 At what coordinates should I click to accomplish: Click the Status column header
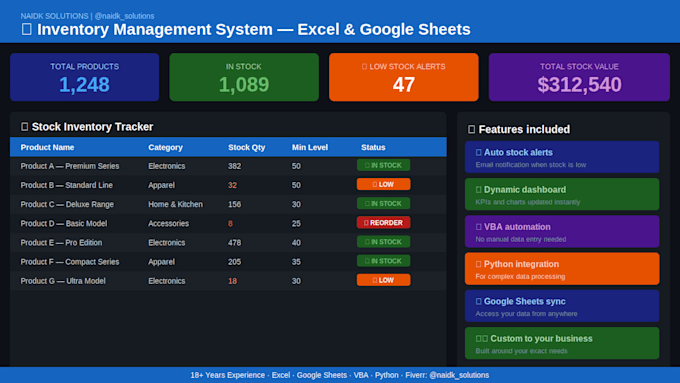pyautogui.click(x=373, y=147)
